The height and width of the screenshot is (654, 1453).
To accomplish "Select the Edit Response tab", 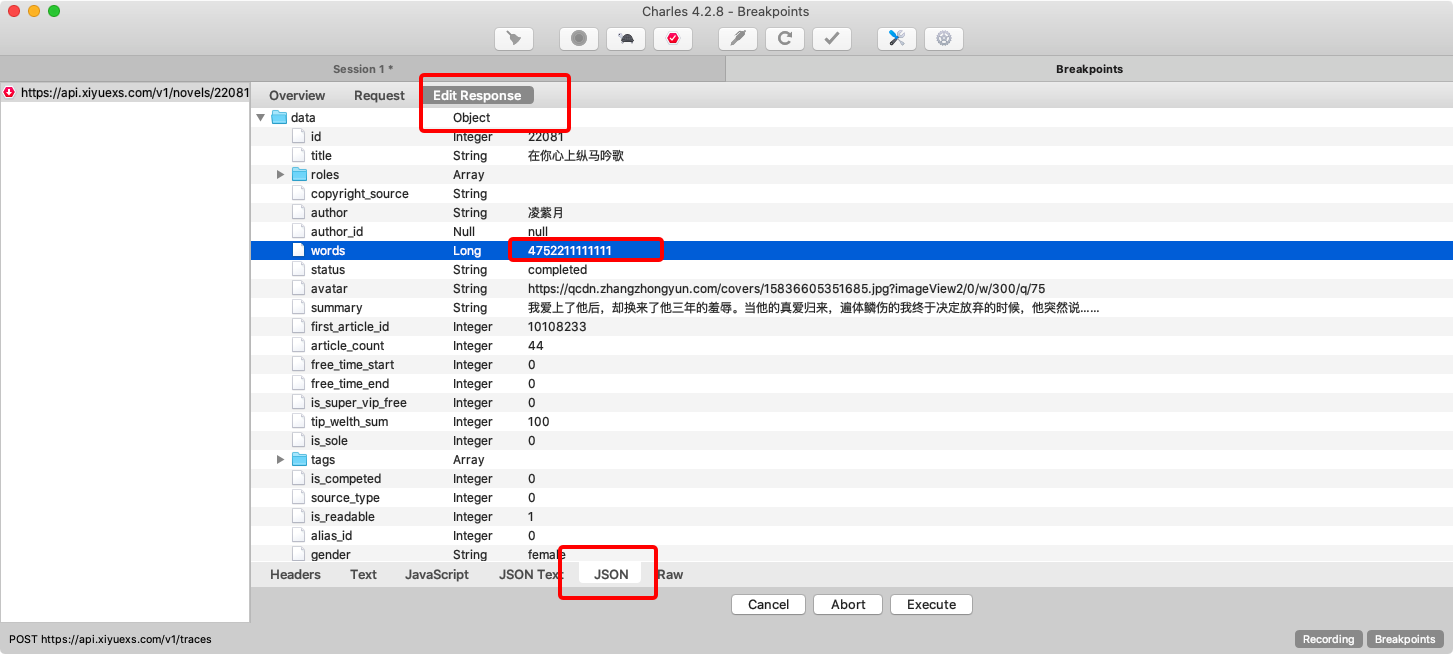I will click(x=477, y=96).
